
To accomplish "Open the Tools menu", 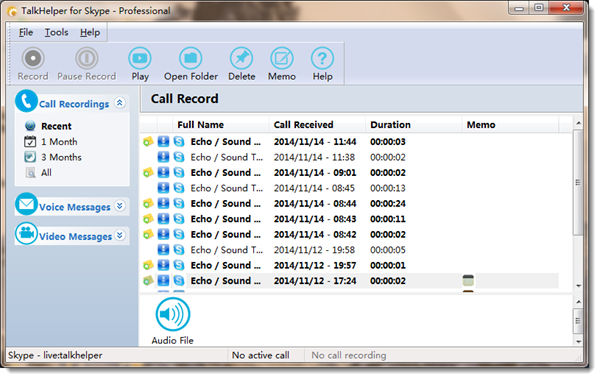I will (x=56, y=33).
